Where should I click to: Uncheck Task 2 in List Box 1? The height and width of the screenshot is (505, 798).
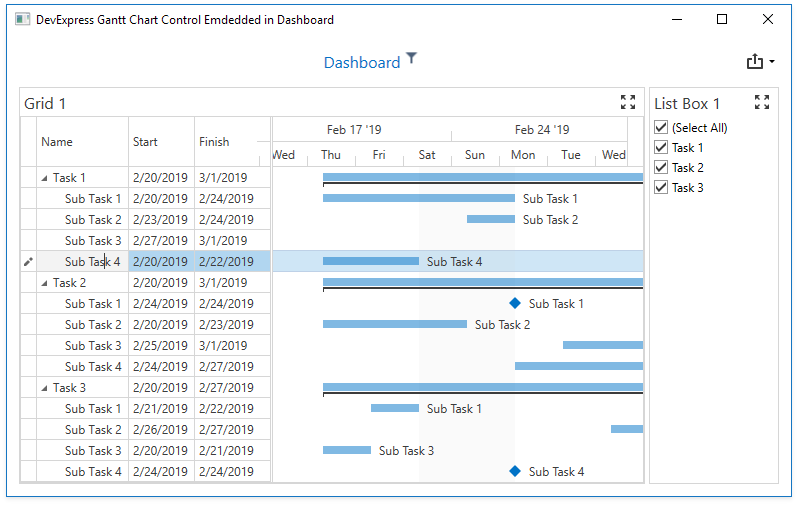click(x=661, y=167)
